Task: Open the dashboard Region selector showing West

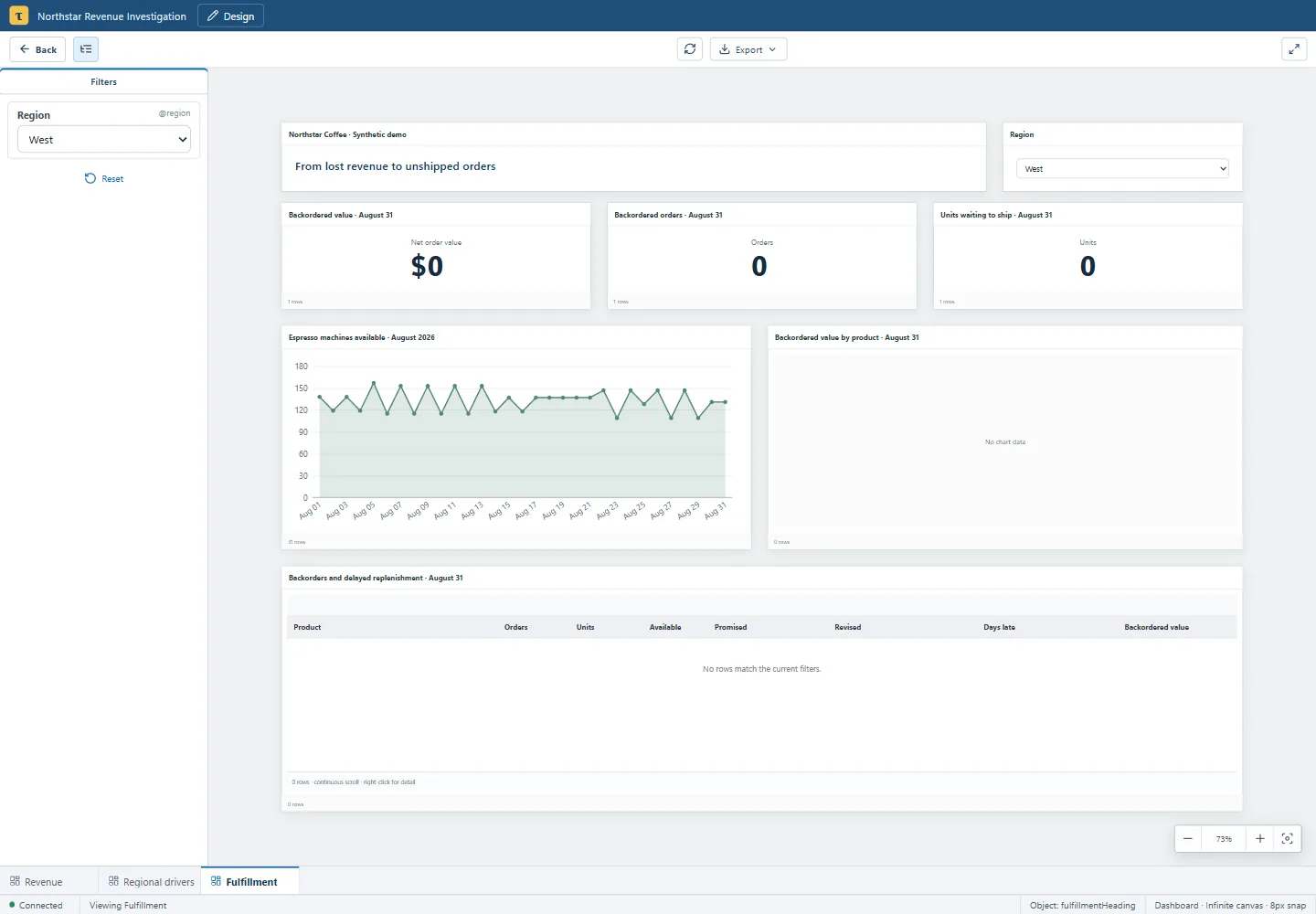Action: point(1122,168)
